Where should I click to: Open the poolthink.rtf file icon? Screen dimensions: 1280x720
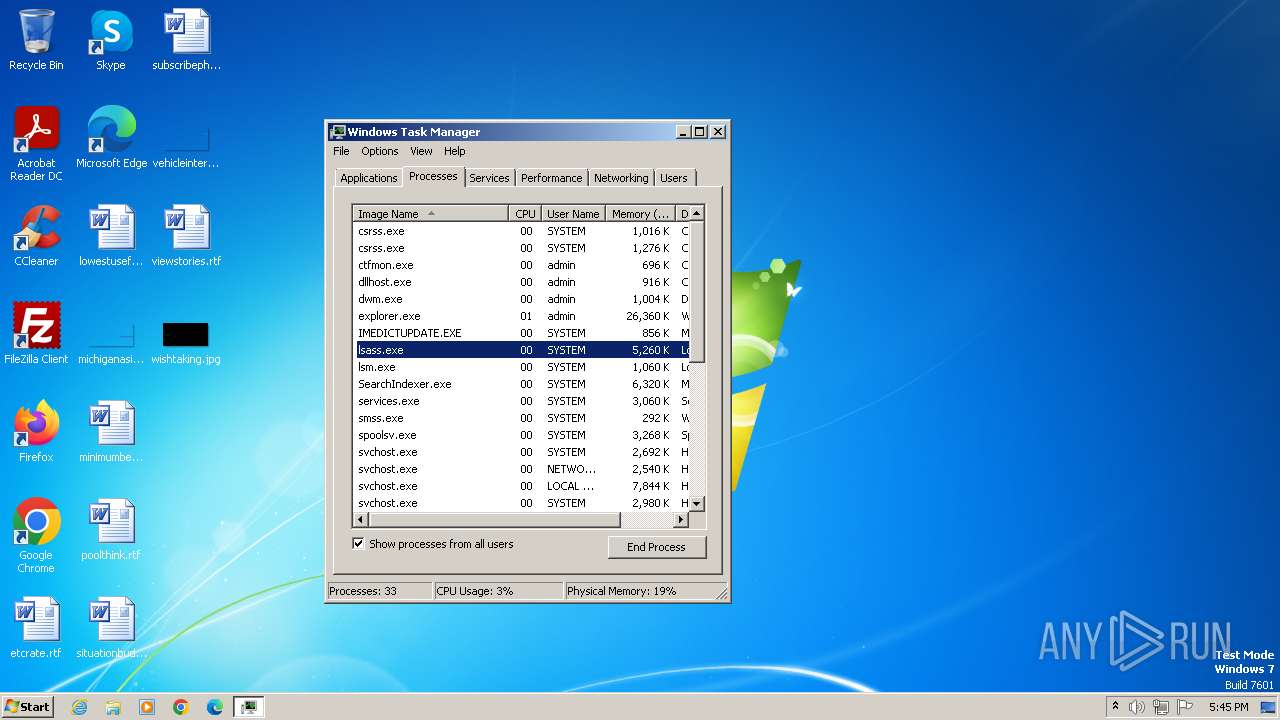coord(111,530)
